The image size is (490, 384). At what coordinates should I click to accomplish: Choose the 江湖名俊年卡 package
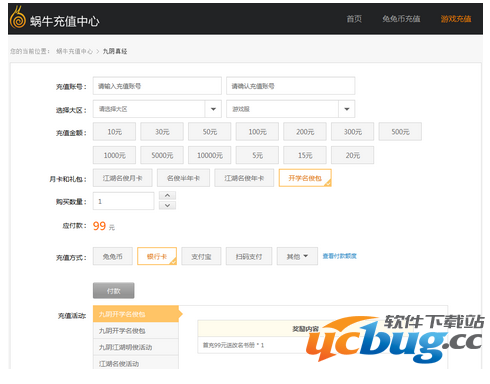244,178
